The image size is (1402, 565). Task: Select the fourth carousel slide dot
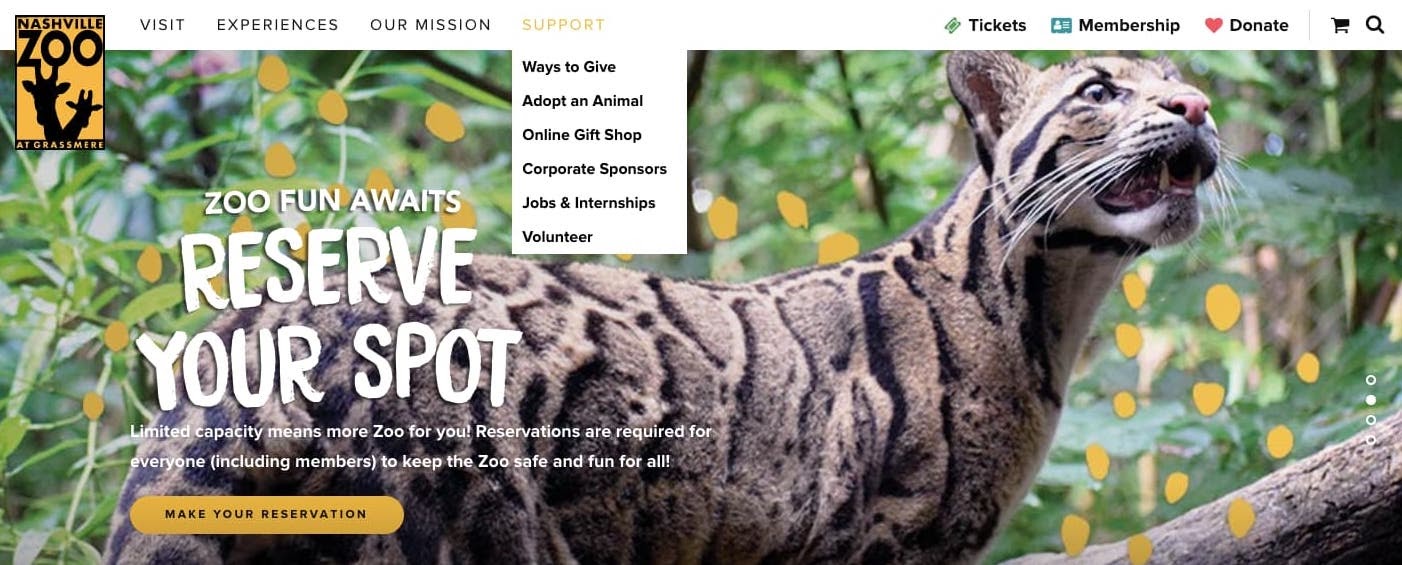click(x=1371, y=440)
